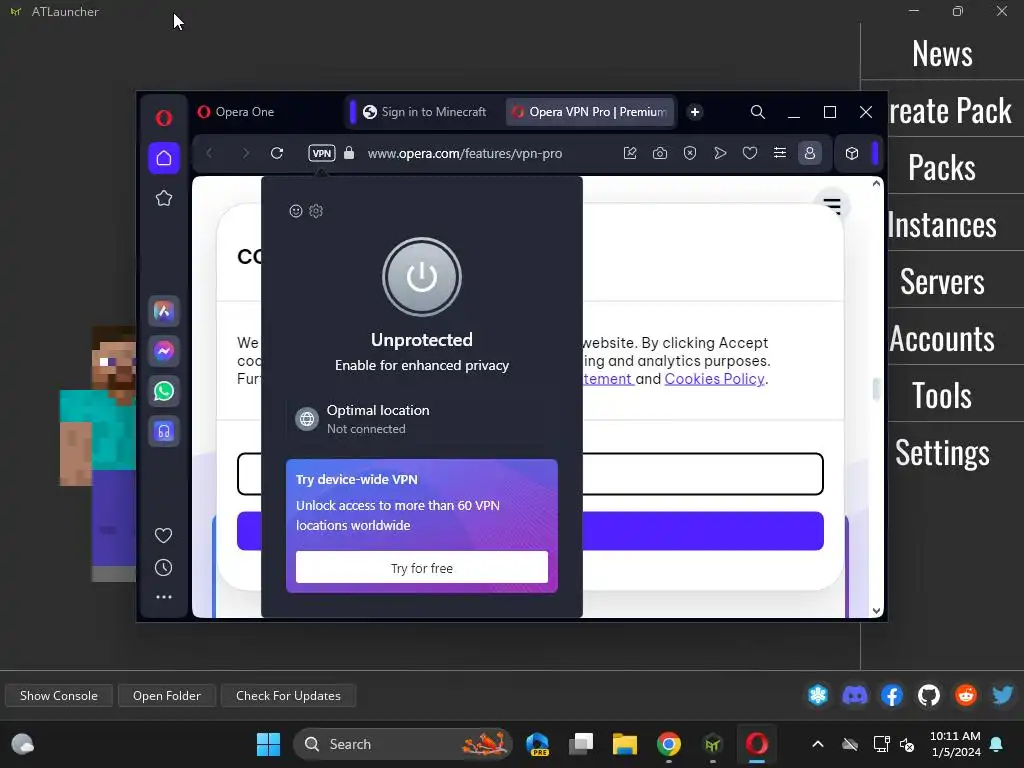Click the page scroll down arrow
1024x768 pixels.
876,611
